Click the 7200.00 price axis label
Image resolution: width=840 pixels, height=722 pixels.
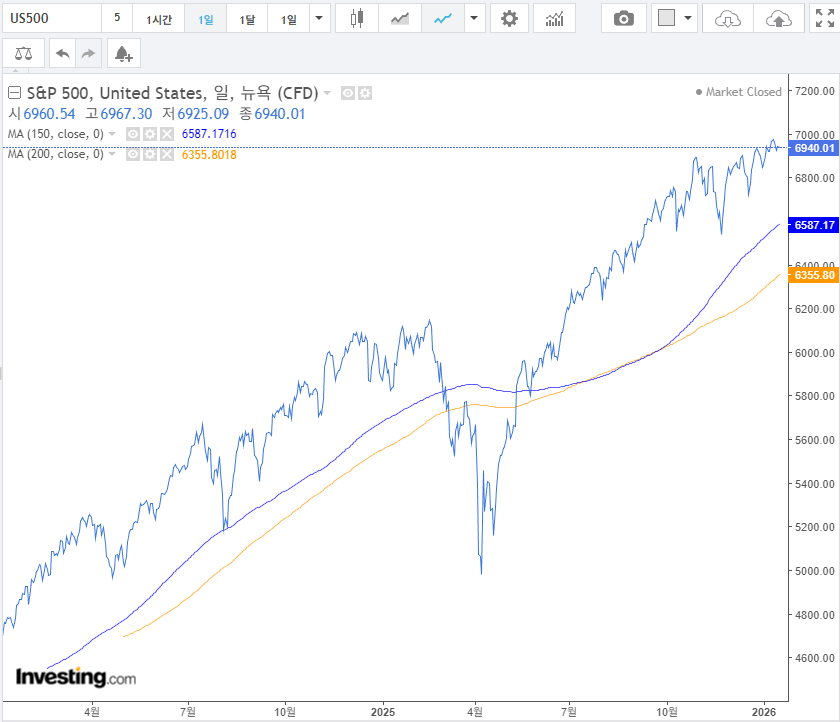coord(814,91)
